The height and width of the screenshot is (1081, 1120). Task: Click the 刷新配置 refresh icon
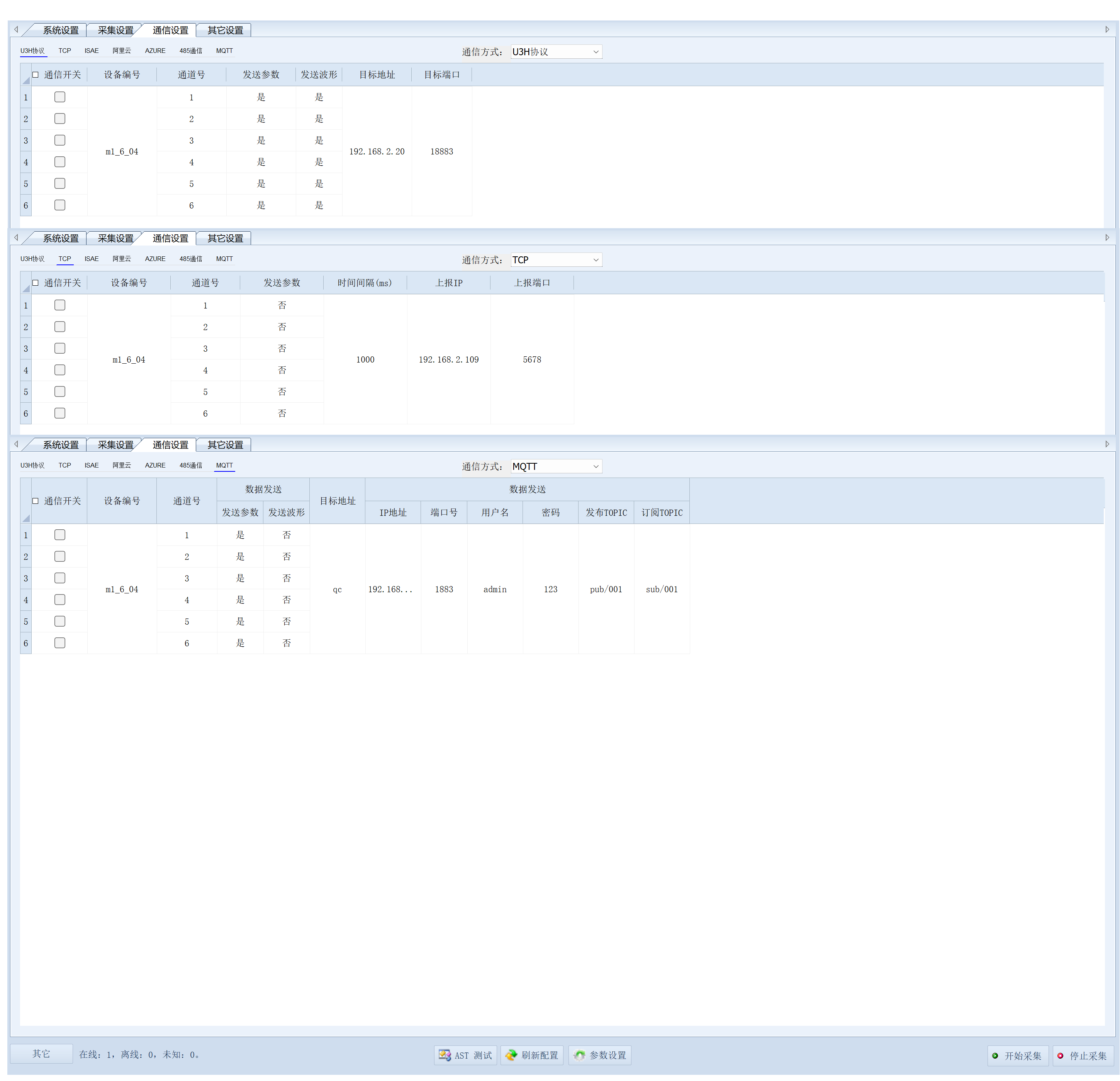pyautogui.click(x=511, y=1055)
